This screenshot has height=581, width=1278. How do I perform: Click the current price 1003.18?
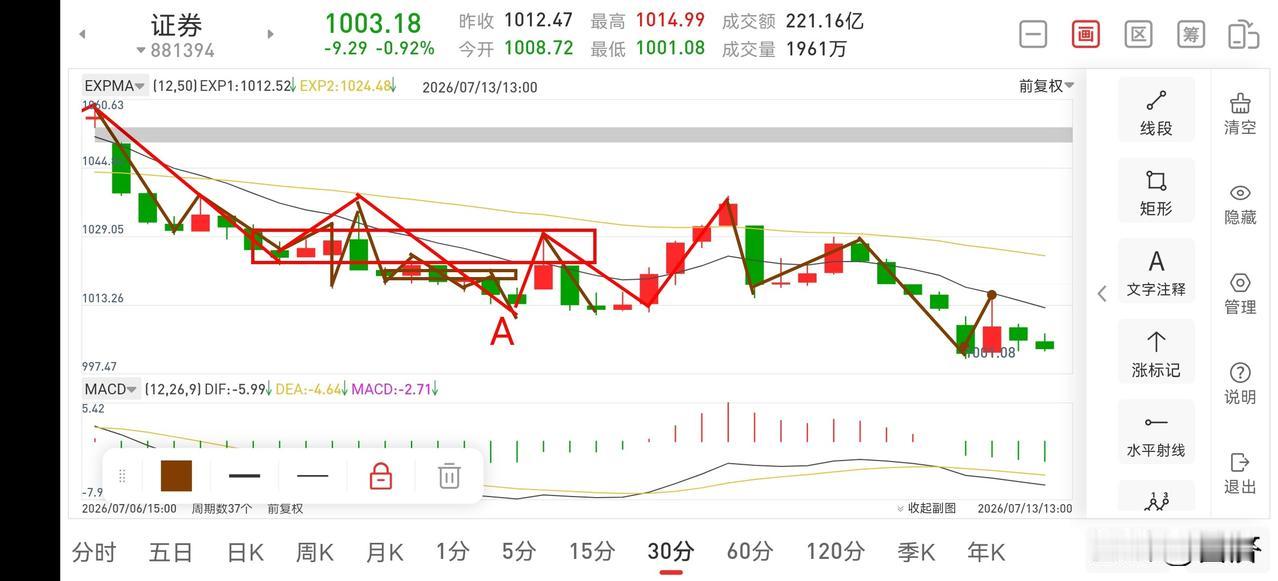[373, 22]
